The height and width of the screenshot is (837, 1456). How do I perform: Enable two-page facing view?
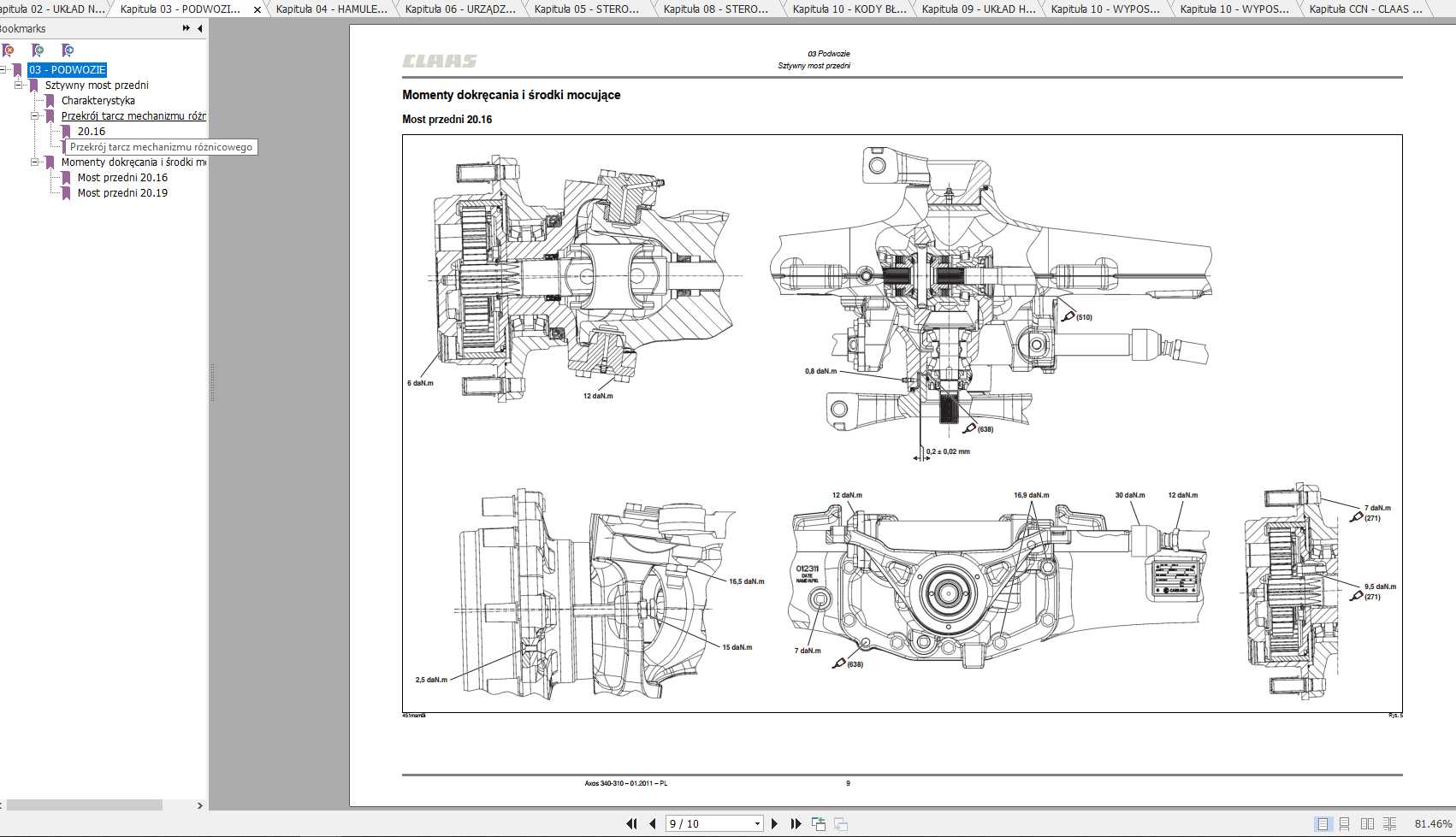(1368, 823)
